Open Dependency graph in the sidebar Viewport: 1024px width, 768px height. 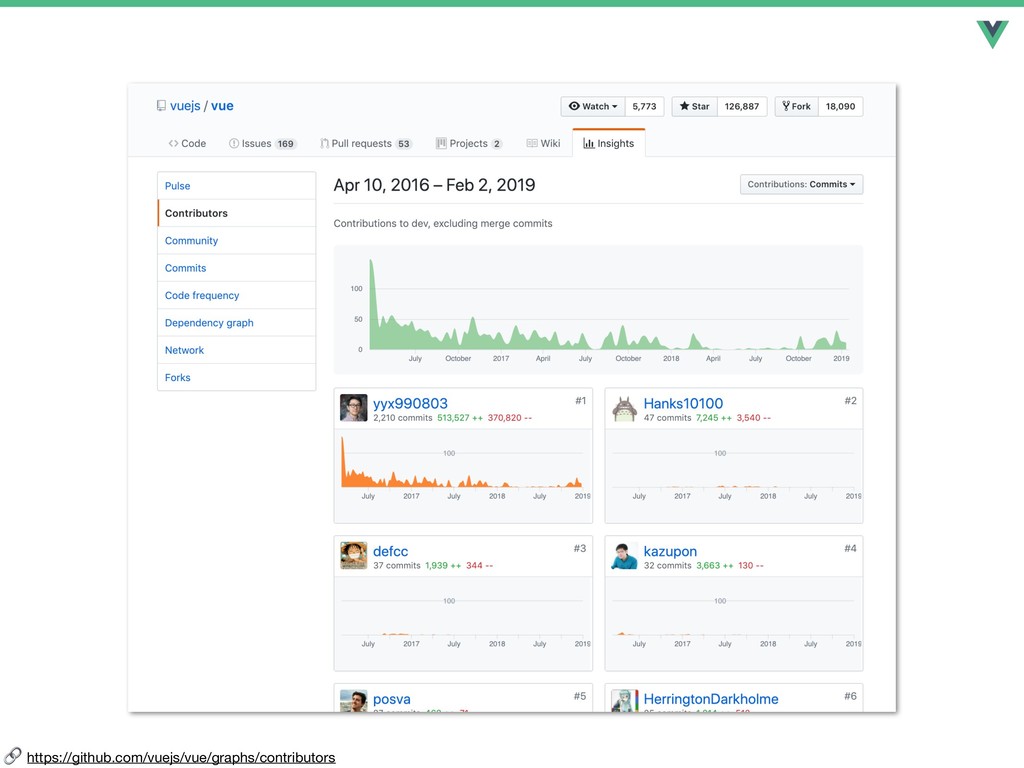click(236, 323)
